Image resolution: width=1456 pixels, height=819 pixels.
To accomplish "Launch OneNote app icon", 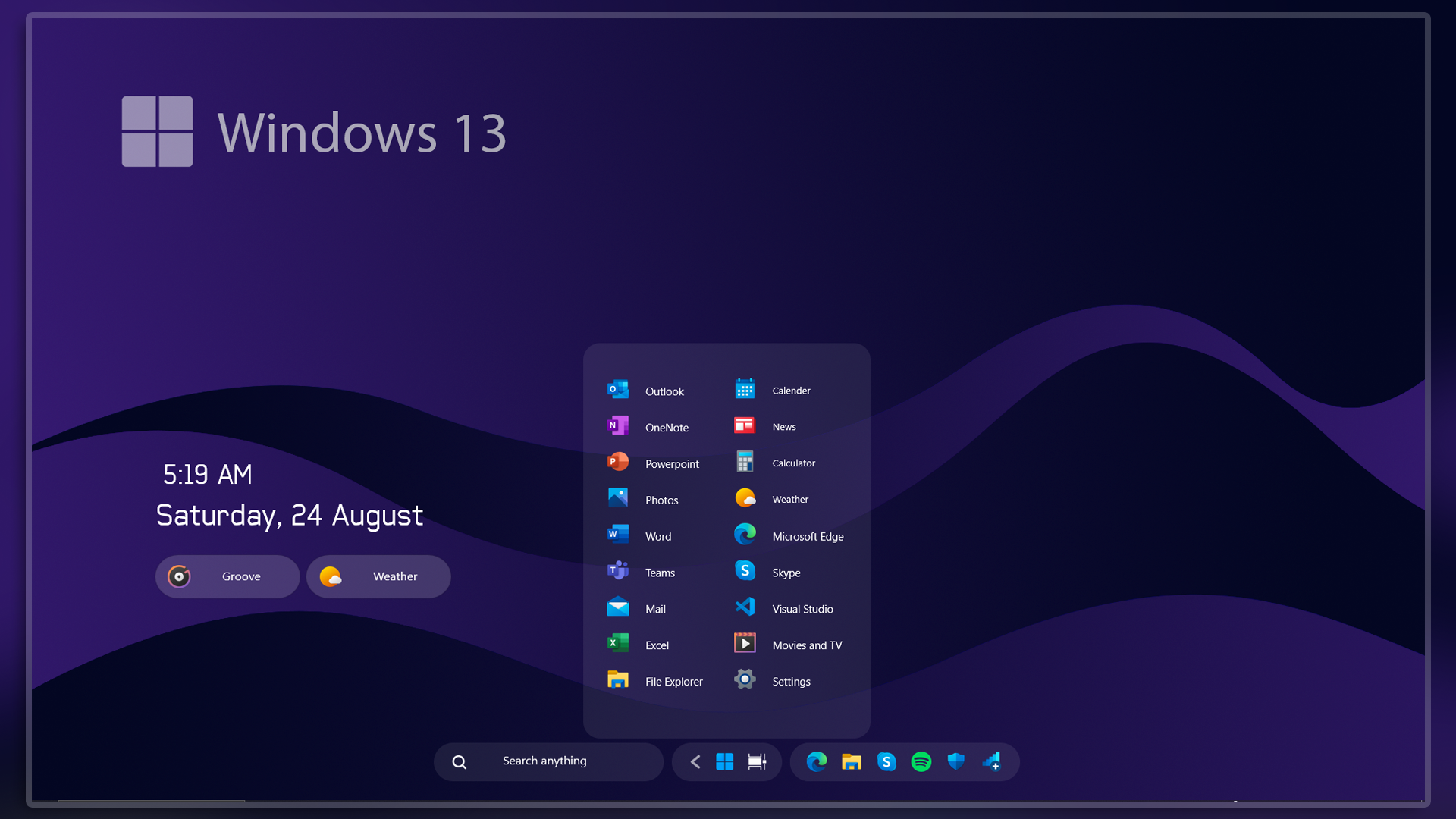I will tap(618, 425).
